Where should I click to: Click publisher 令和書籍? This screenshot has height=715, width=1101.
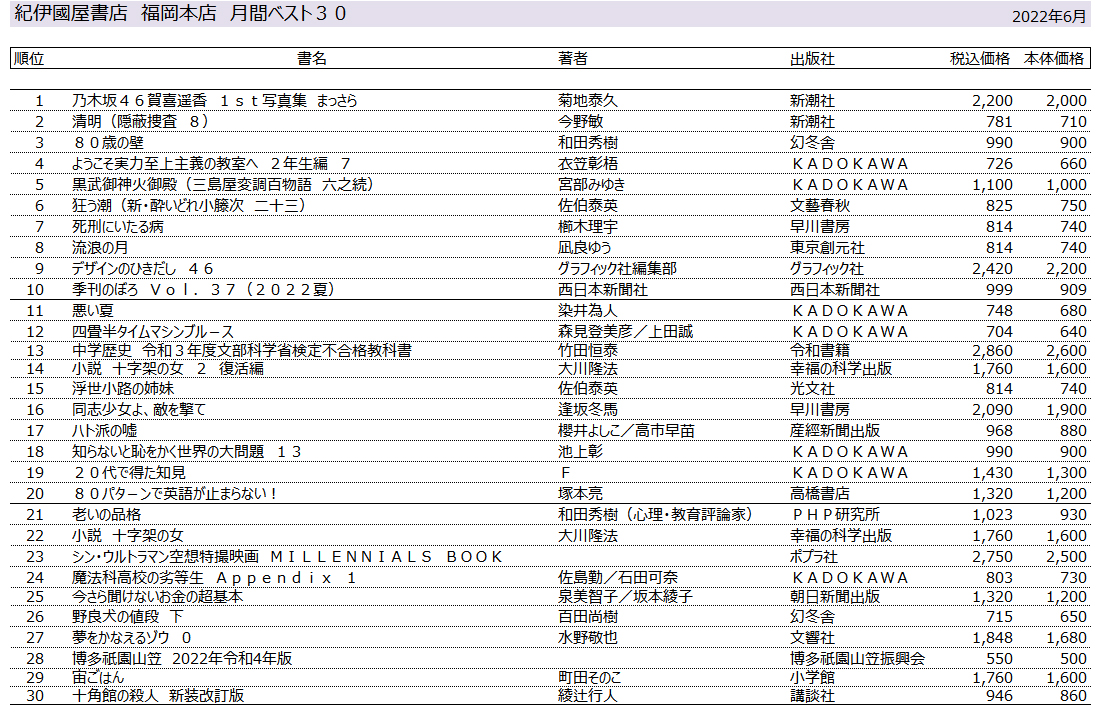click(819, 350)
